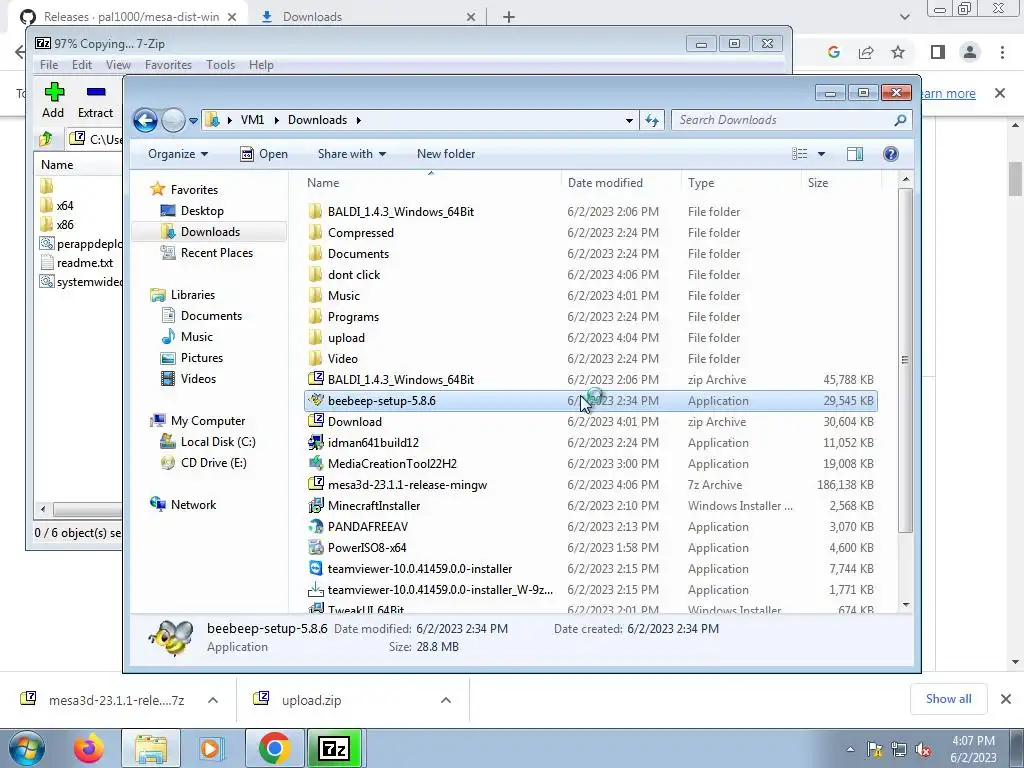This screenshot has width=1024, height=768.
Task: Select Desktop in Favorites
Action: click(x=202, y=211)
